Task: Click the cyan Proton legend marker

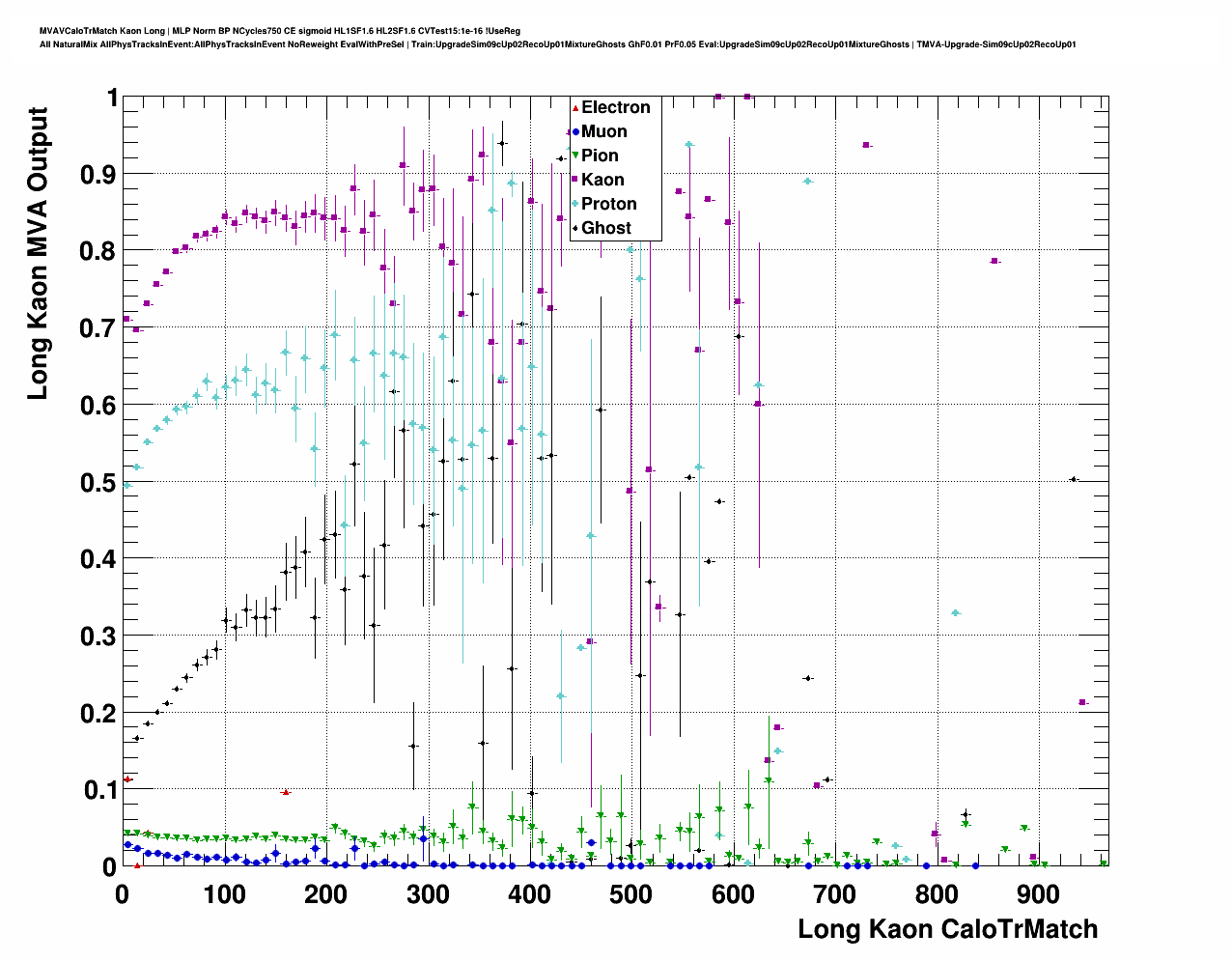Action: tap(575, 204)
